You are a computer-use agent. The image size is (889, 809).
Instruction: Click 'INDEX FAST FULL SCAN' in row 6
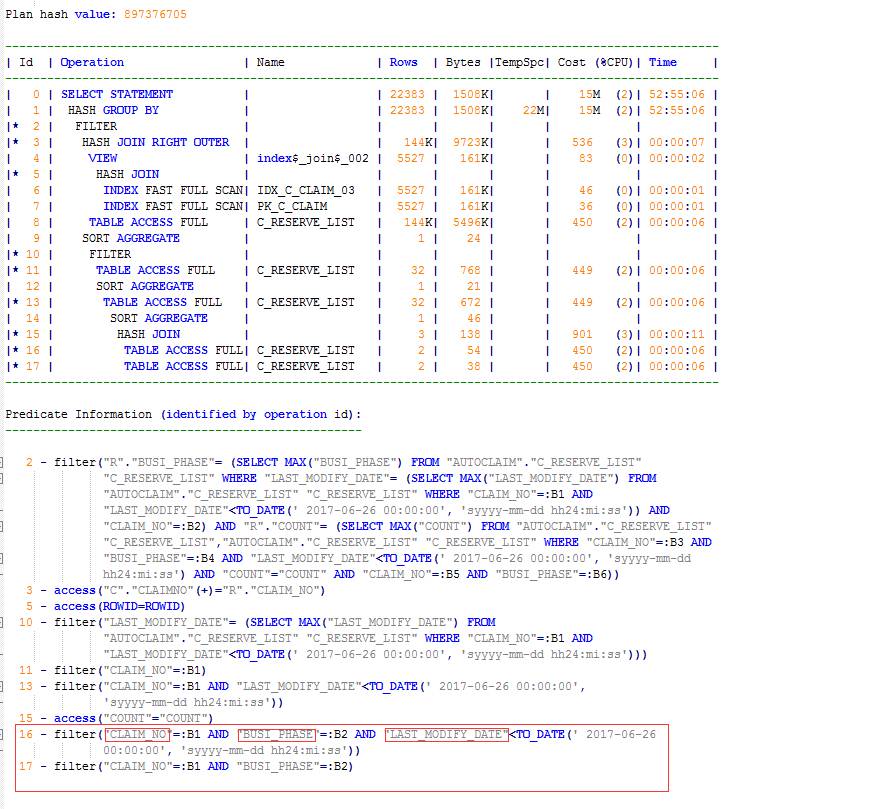173,190
